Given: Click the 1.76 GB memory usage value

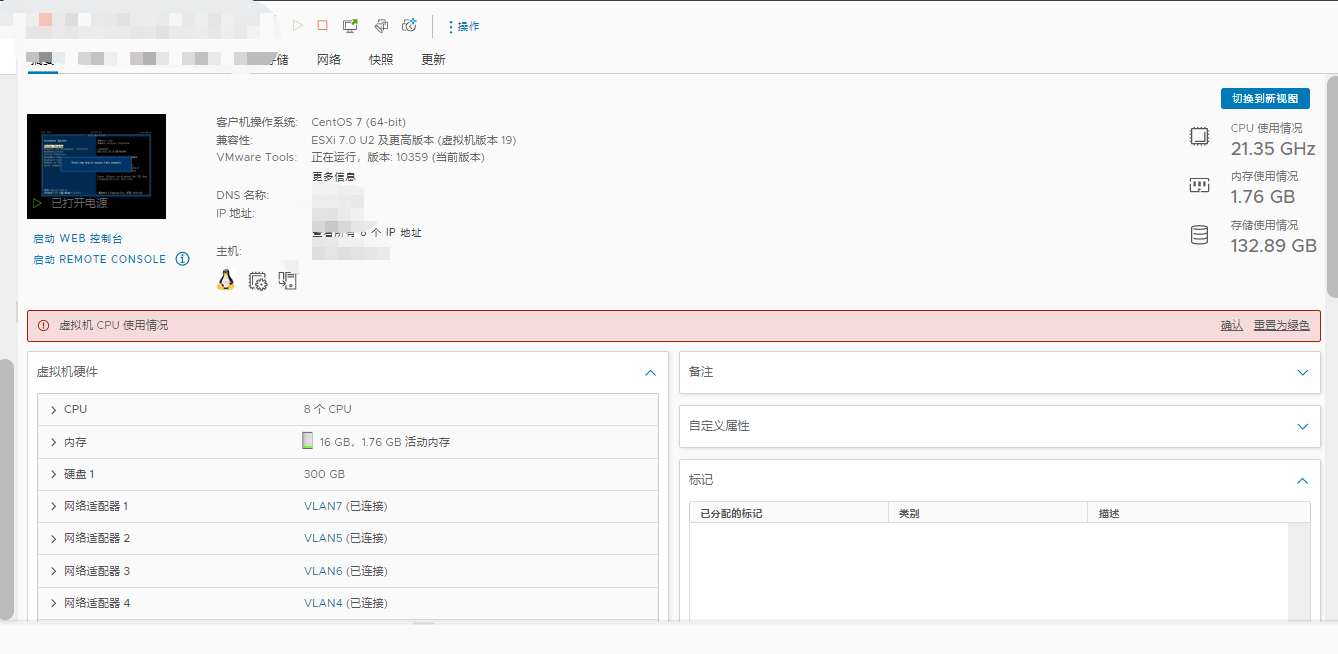Looking at the screenshot, I should coord(1262,196).
